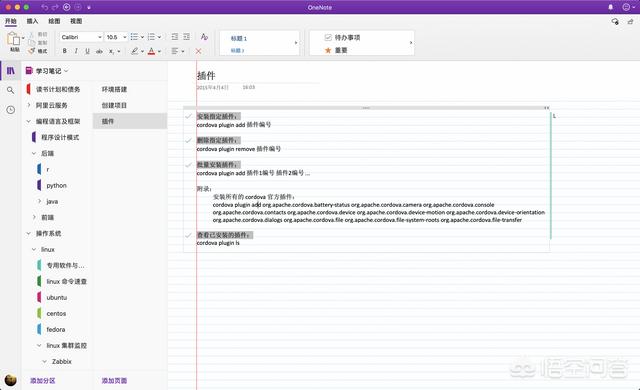Viewport: 640px width, 390px height.
Task: Open search with the magnifier icon
Action: pos(11,90)
